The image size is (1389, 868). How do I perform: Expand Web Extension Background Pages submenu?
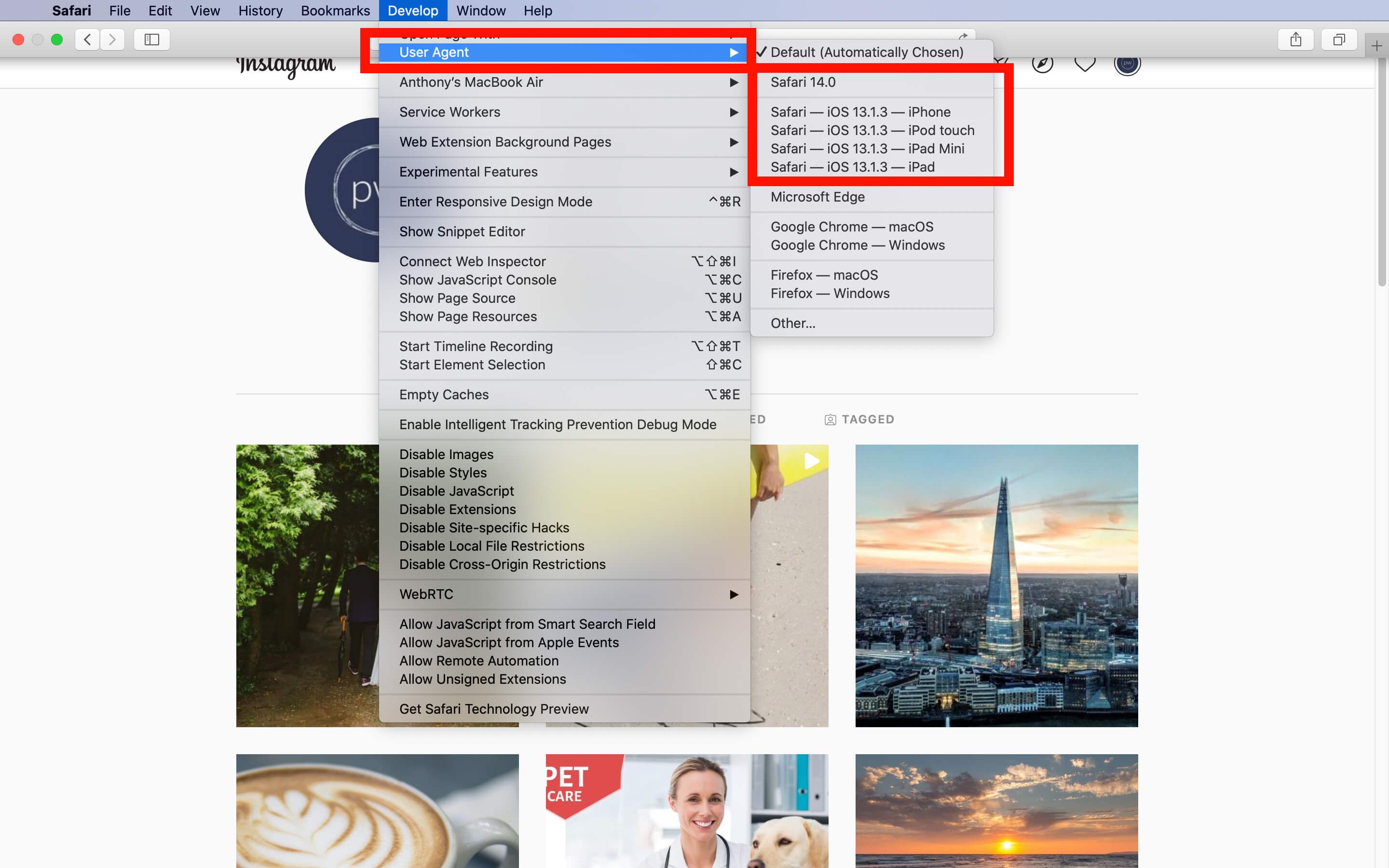coord(564,142)
